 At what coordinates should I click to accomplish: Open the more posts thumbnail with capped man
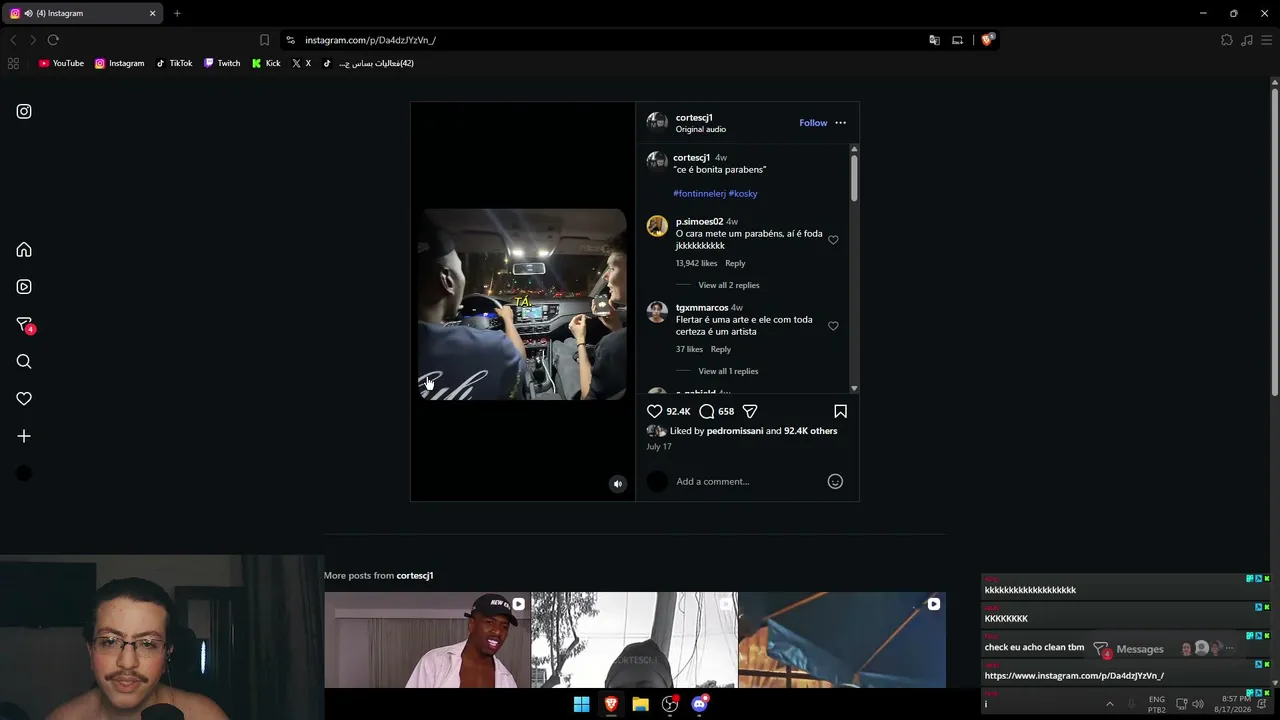427,640
